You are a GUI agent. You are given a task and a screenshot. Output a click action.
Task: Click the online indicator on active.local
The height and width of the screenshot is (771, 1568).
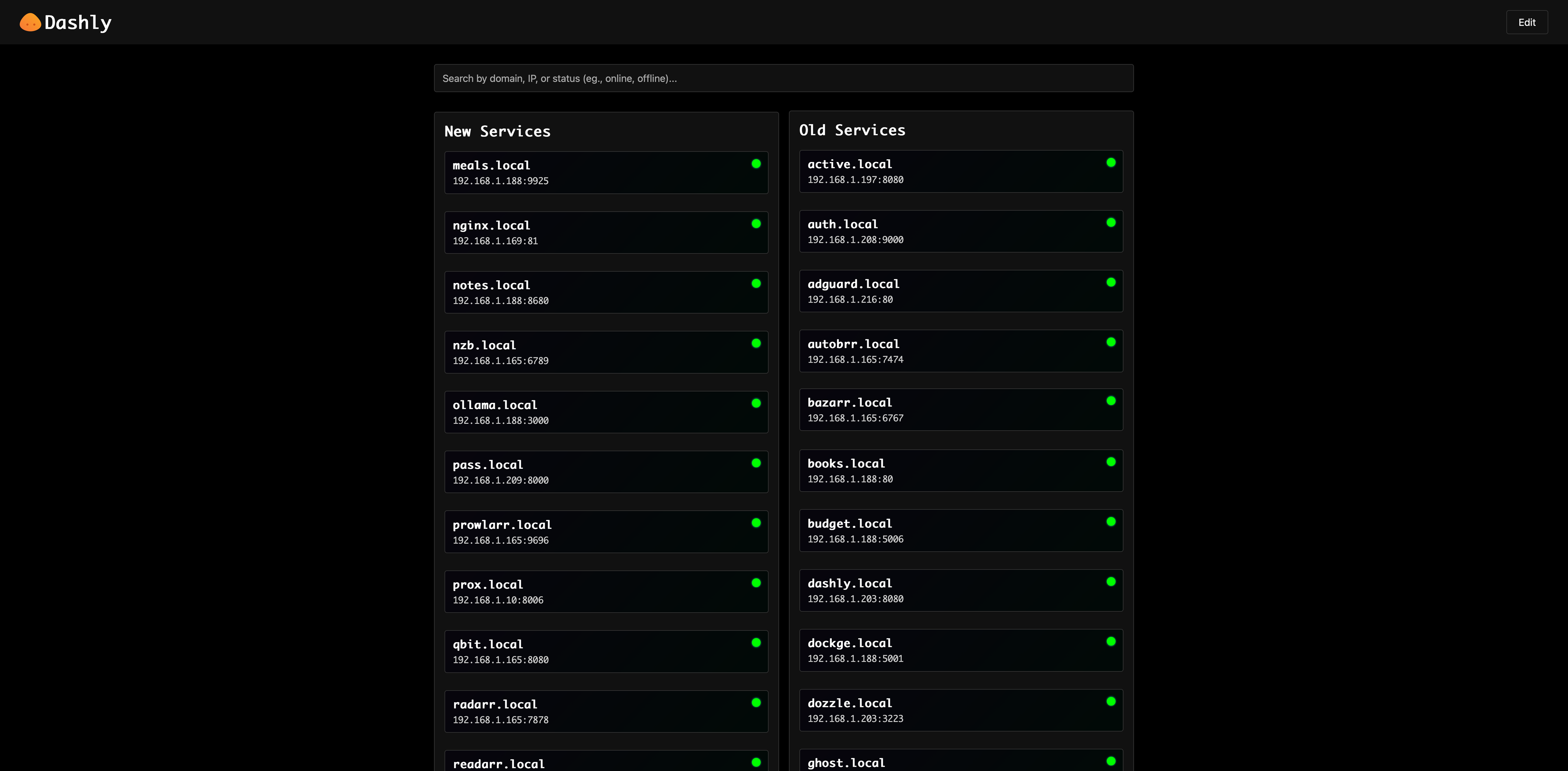point(1111,163)
